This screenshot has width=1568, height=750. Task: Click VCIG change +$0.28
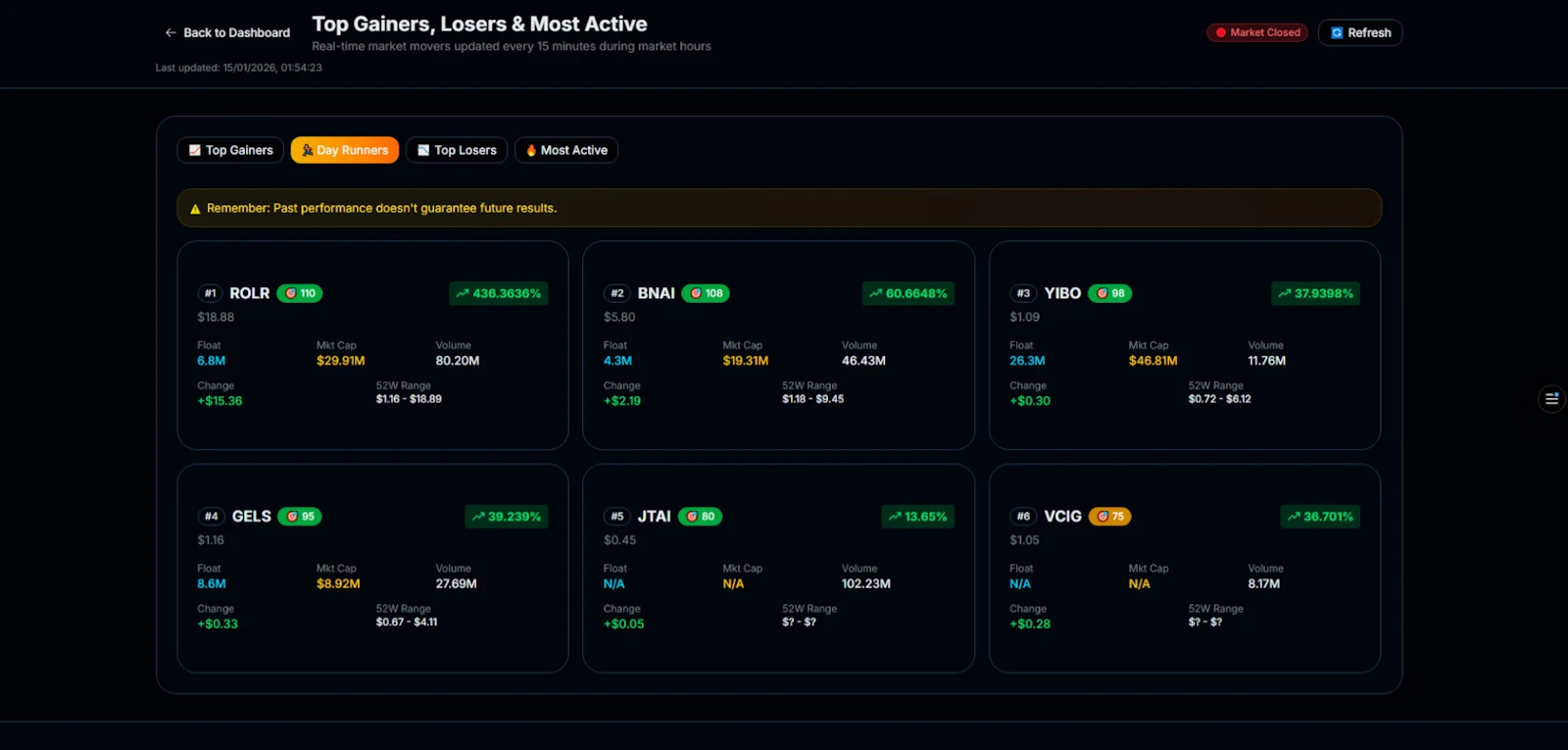pyautogui.click(x=1030, y=624)
